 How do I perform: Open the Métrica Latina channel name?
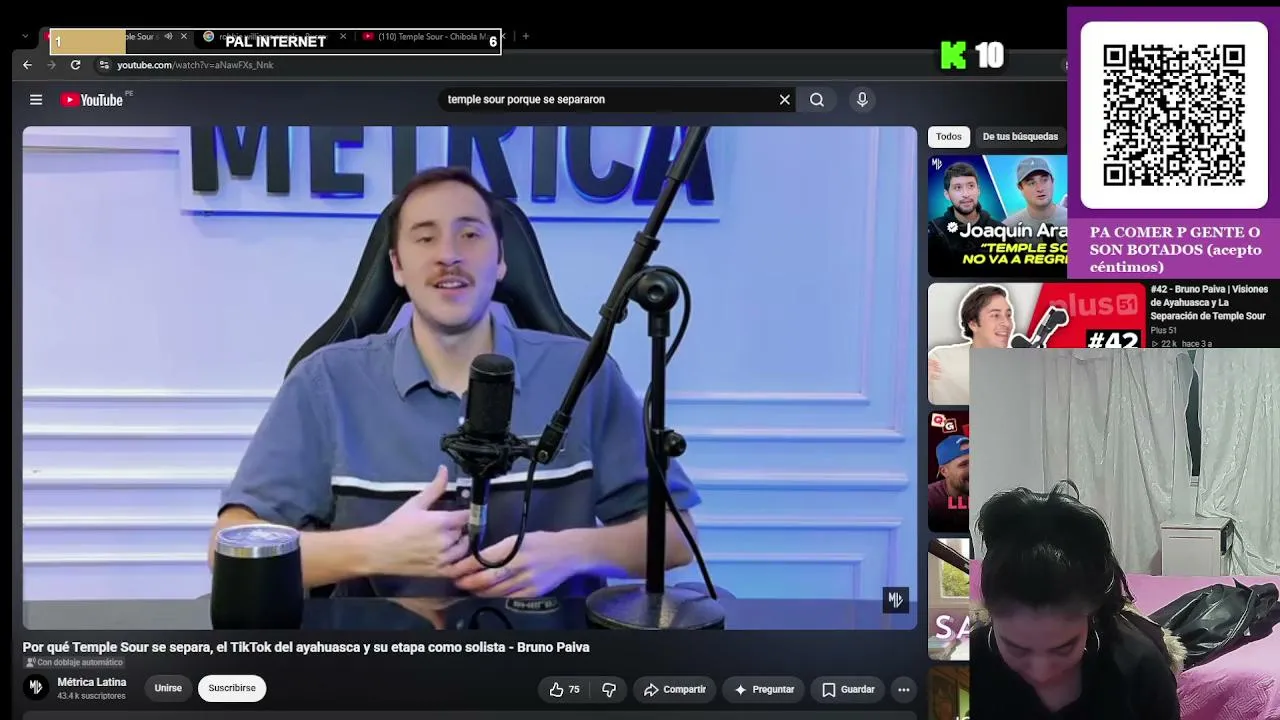(x=92, y=682)
